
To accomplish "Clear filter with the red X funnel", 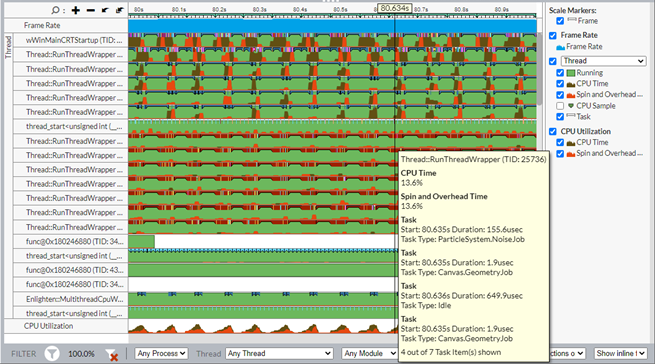I will [112, 355].
